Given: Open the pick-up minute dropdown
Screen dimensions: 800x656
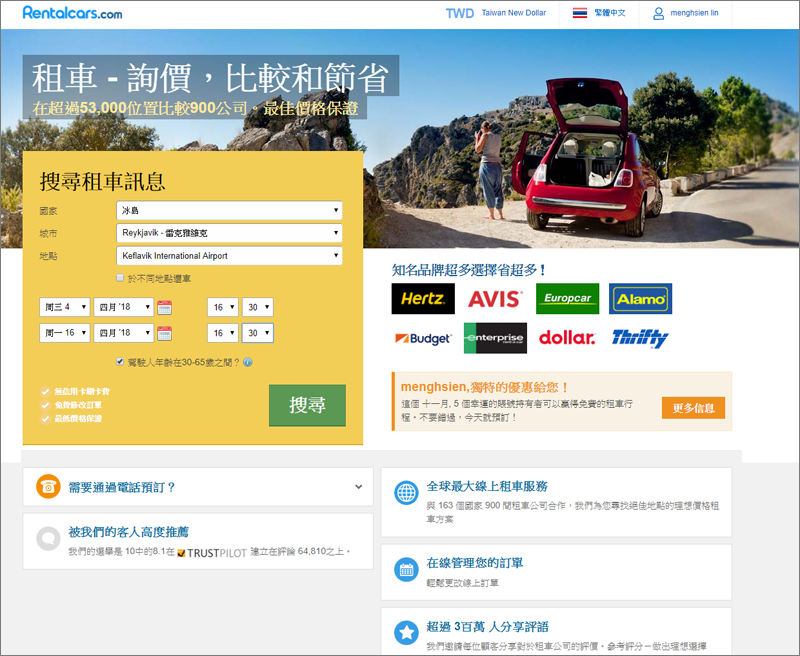Looking at the screenshot, I should pos(258,307).
